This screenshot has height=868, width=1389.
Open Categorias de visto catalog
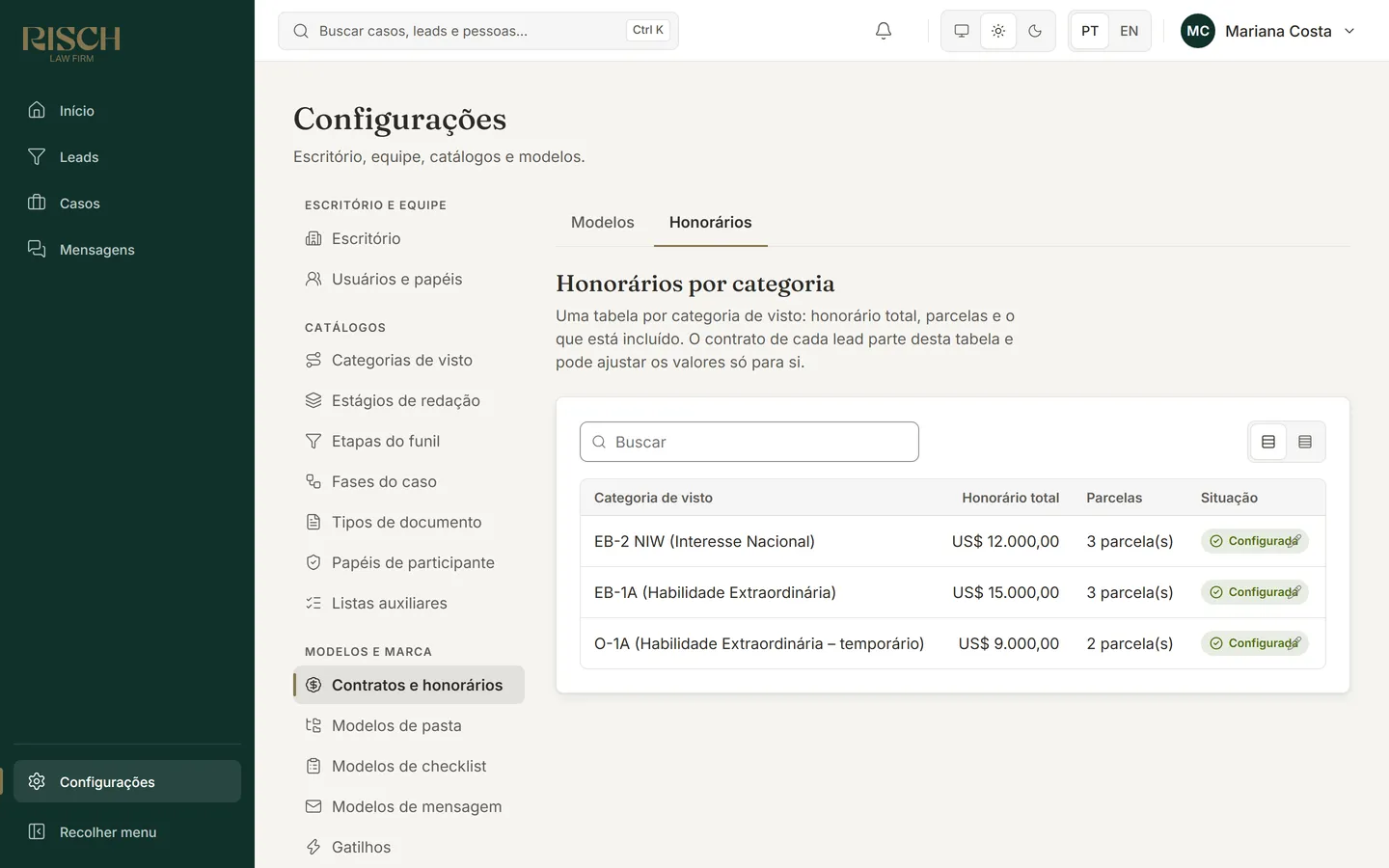(409, 360)
